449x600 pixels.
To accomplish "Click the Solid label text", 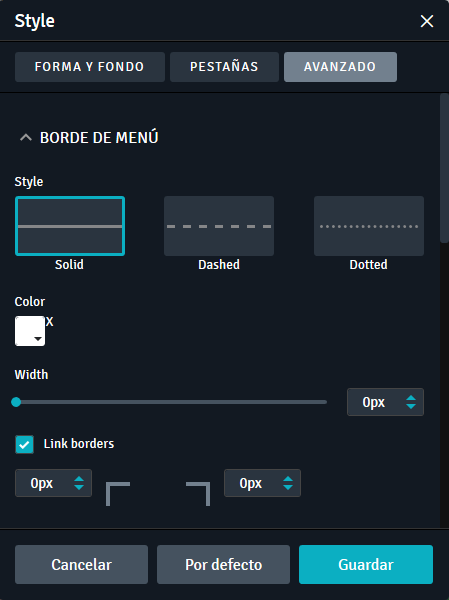I will pos(69,264).
